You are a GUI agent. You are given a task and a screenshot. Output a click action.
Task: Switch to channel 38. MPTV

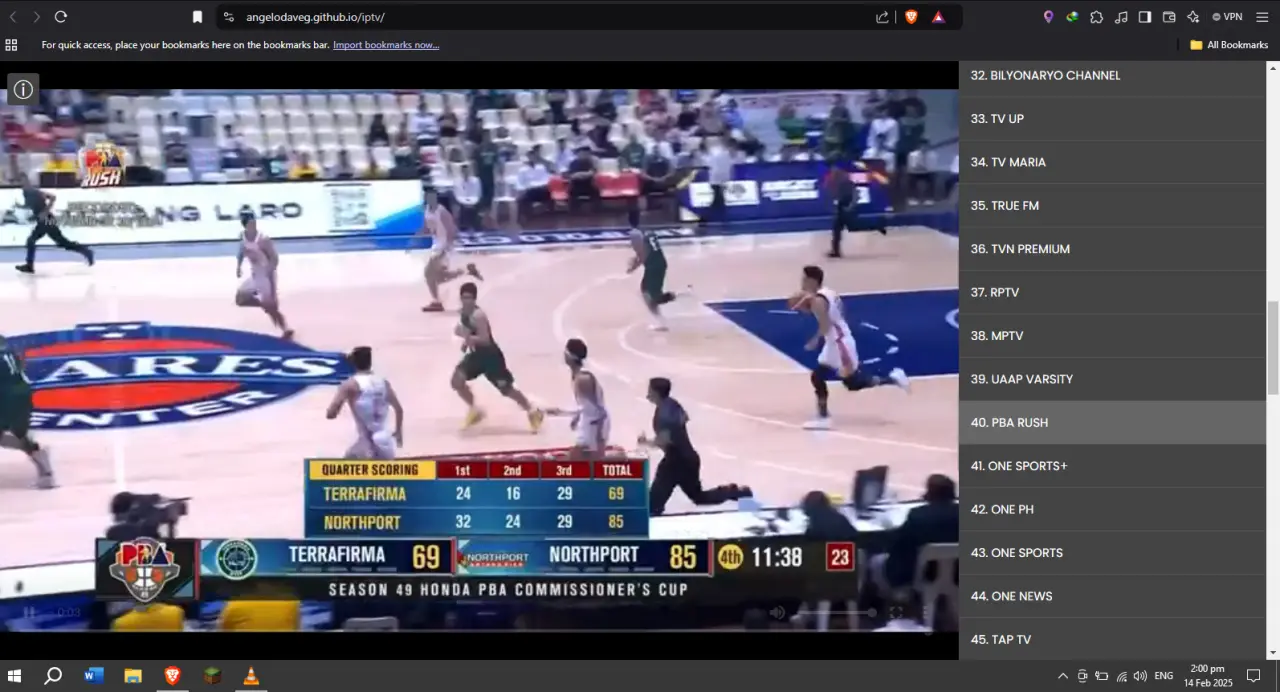[x=1112, y=336]
